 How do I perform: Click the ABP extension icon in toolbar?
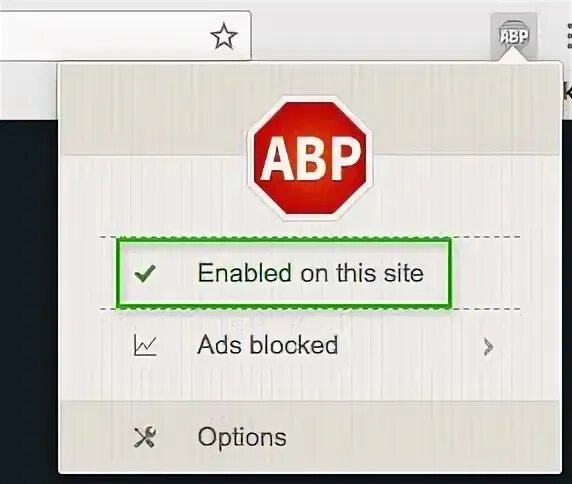514,36
